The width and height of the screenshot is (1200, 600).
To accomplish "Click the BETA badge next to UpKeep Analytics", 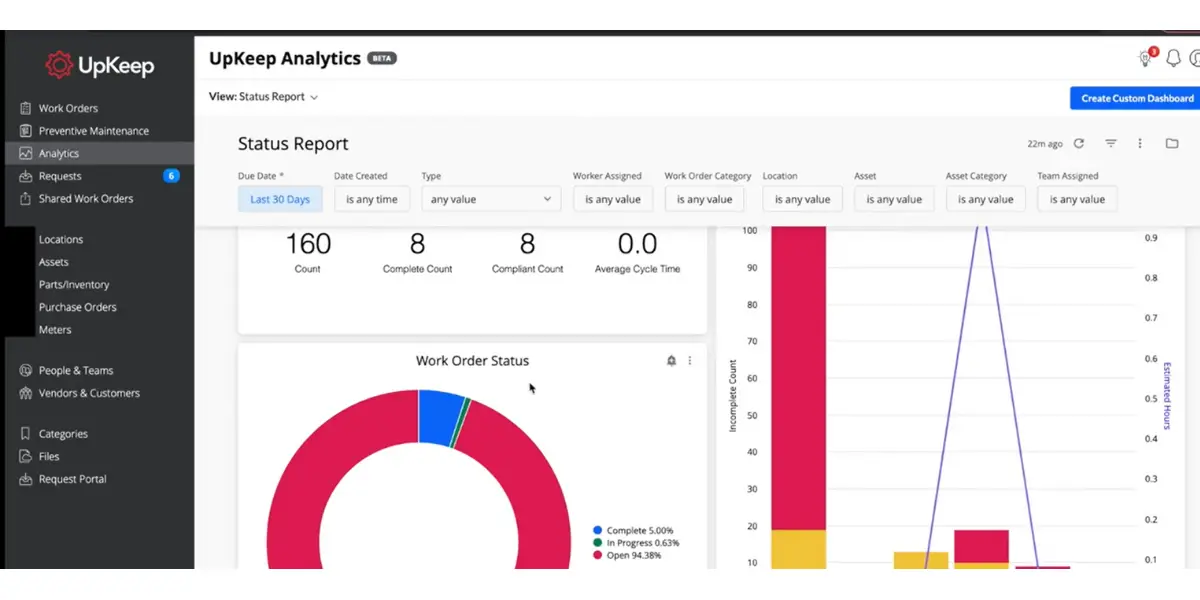I will pos(382,58).
